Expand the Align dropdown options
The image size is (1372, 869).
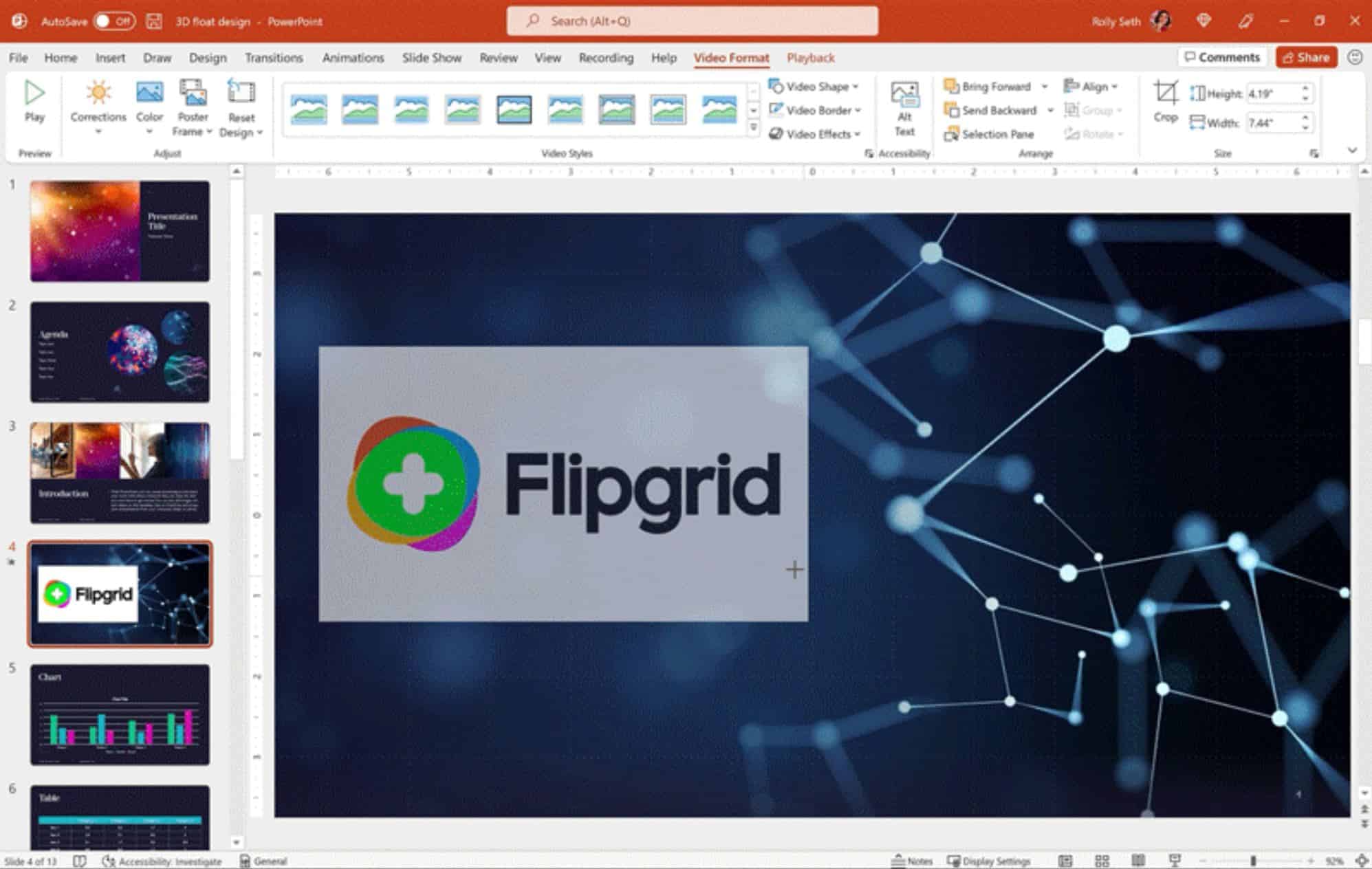coord(1118,87)
